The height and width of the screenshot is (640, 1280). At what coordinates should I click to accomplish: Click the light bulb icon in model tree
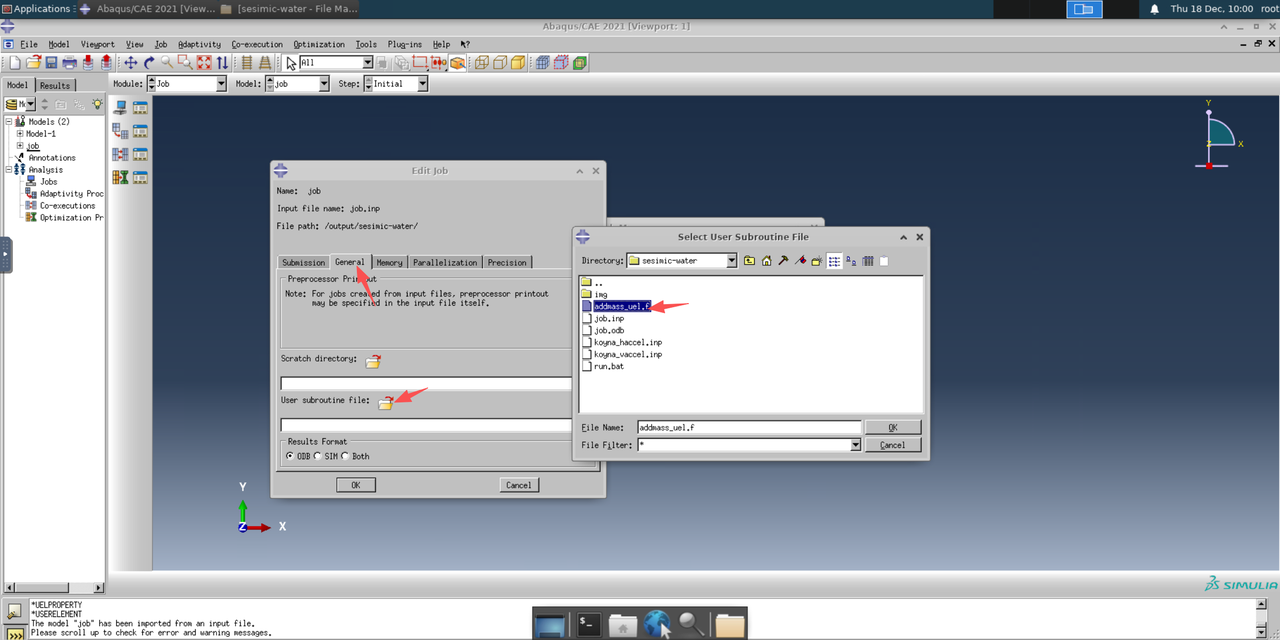[97, 104]
